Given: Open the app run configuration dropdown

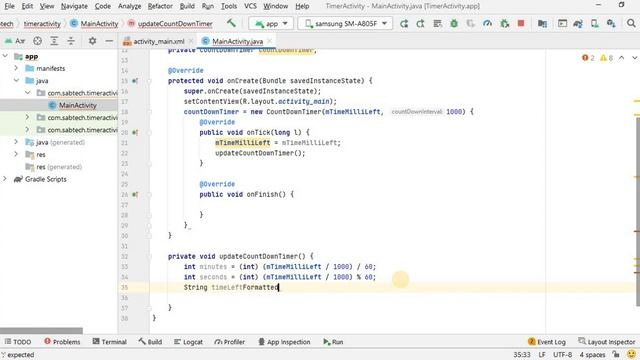Looking at the screenshot, I should coord(271,24).
